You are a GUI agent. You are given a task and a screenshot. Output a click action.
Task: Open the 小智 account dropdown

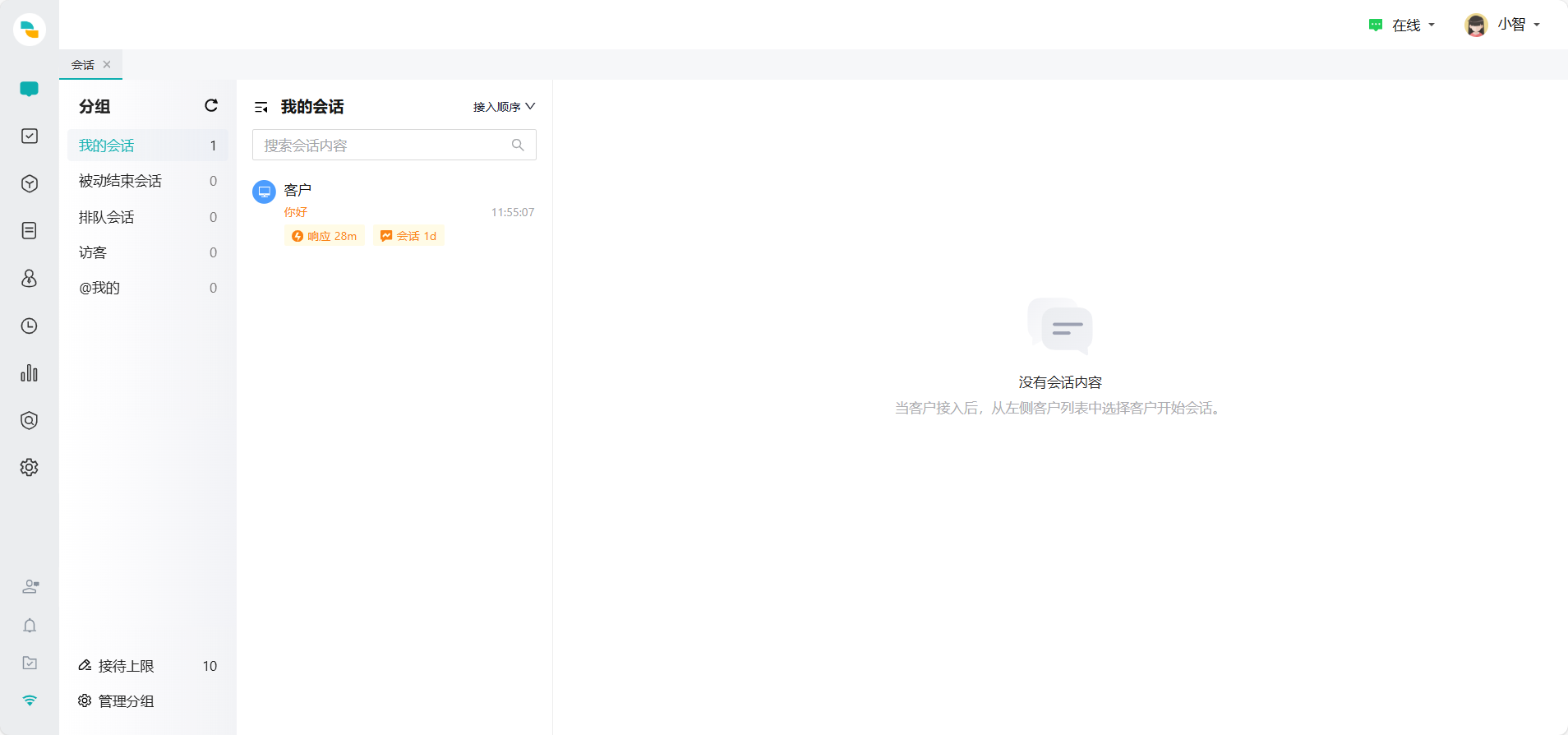tap(1502, 25)
